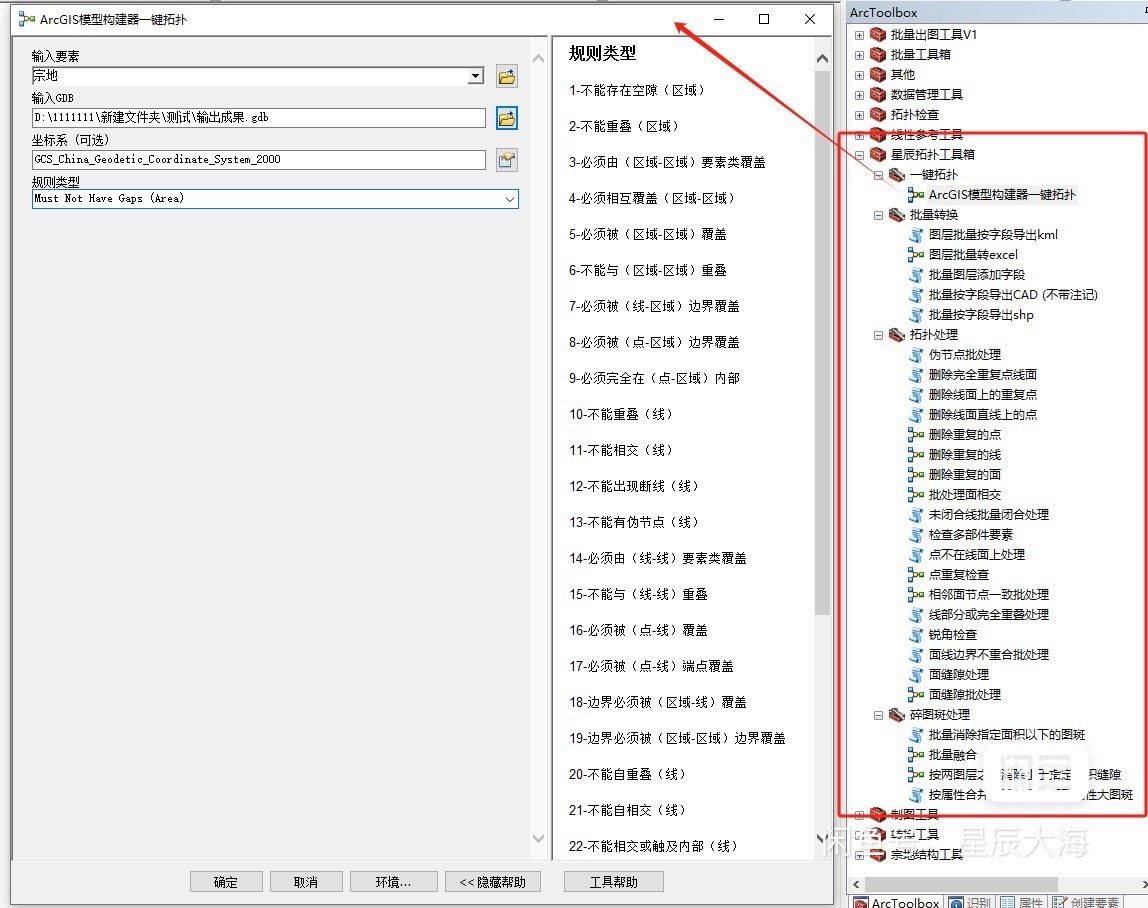This screenshot has width=1148, height=908.
Task: Select 点重复检查 tool
Action: pyautogui.click(x=958, y=575)
